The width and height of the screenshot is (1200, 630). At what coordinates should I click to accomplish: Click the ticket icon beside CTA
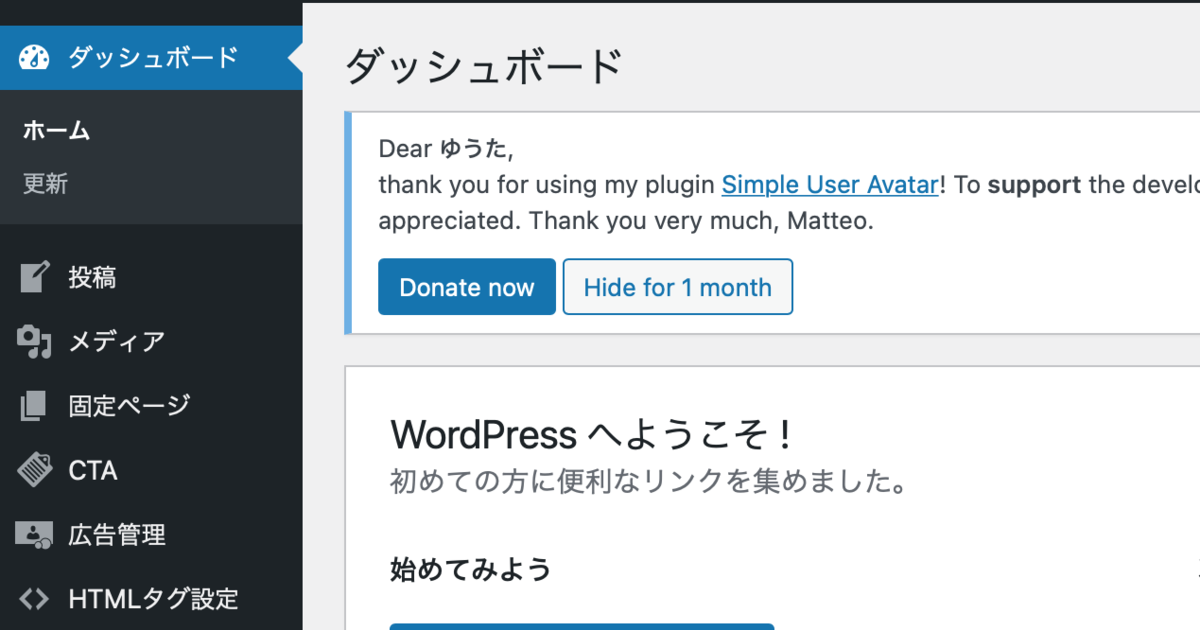tap(34, 469)
